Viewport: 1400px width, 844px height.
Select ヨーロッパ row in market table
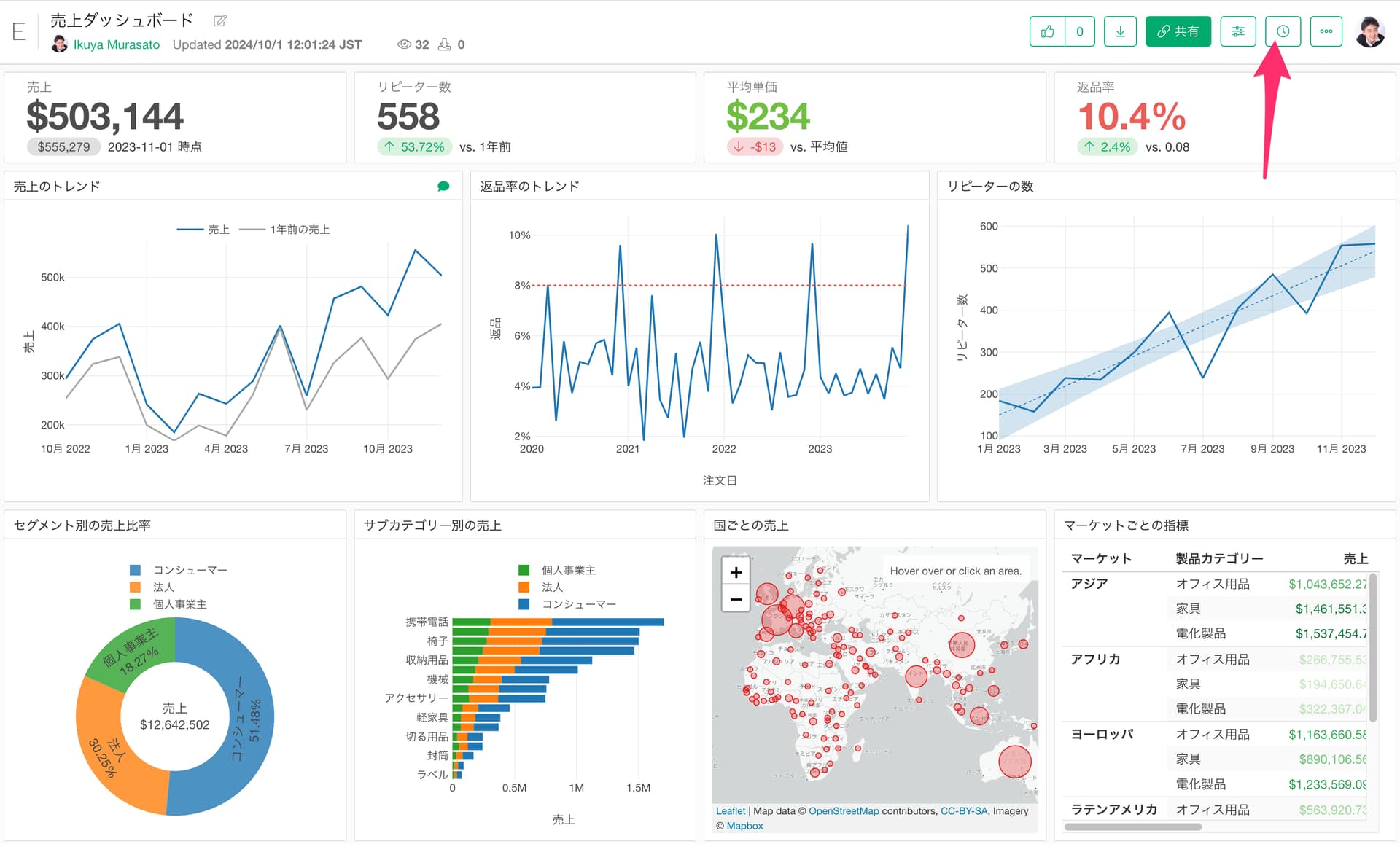pyautogui.click(x=1102, y=734)
